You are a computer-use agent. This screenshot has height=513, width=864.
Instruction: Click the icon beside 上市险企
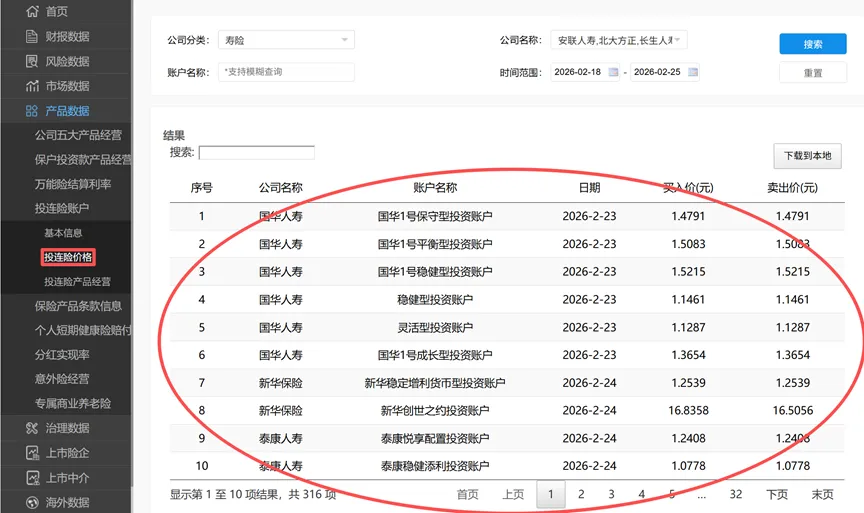click(32, 453)
